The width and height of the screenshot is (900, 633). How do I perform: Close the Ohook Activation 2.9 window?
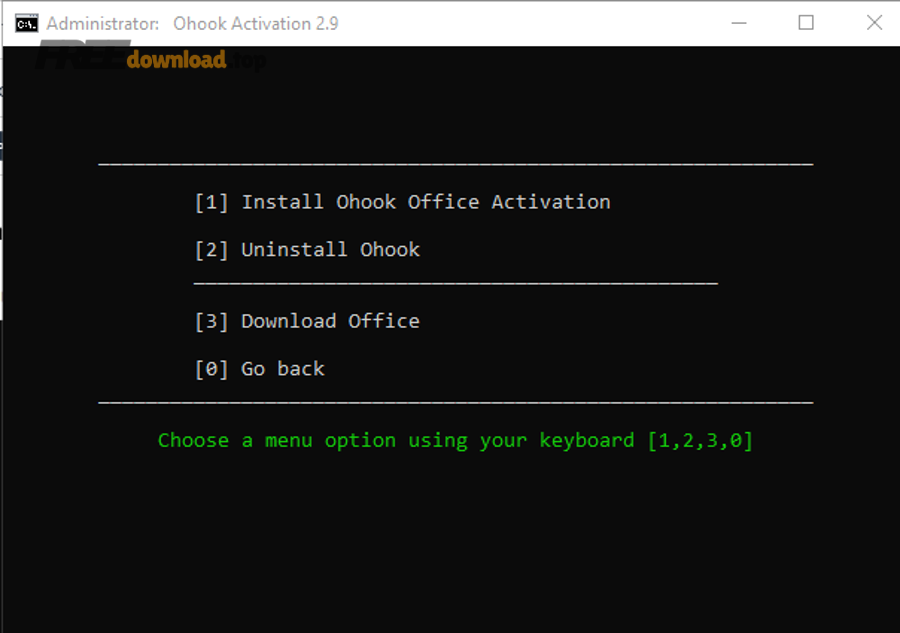pos(874,23)
